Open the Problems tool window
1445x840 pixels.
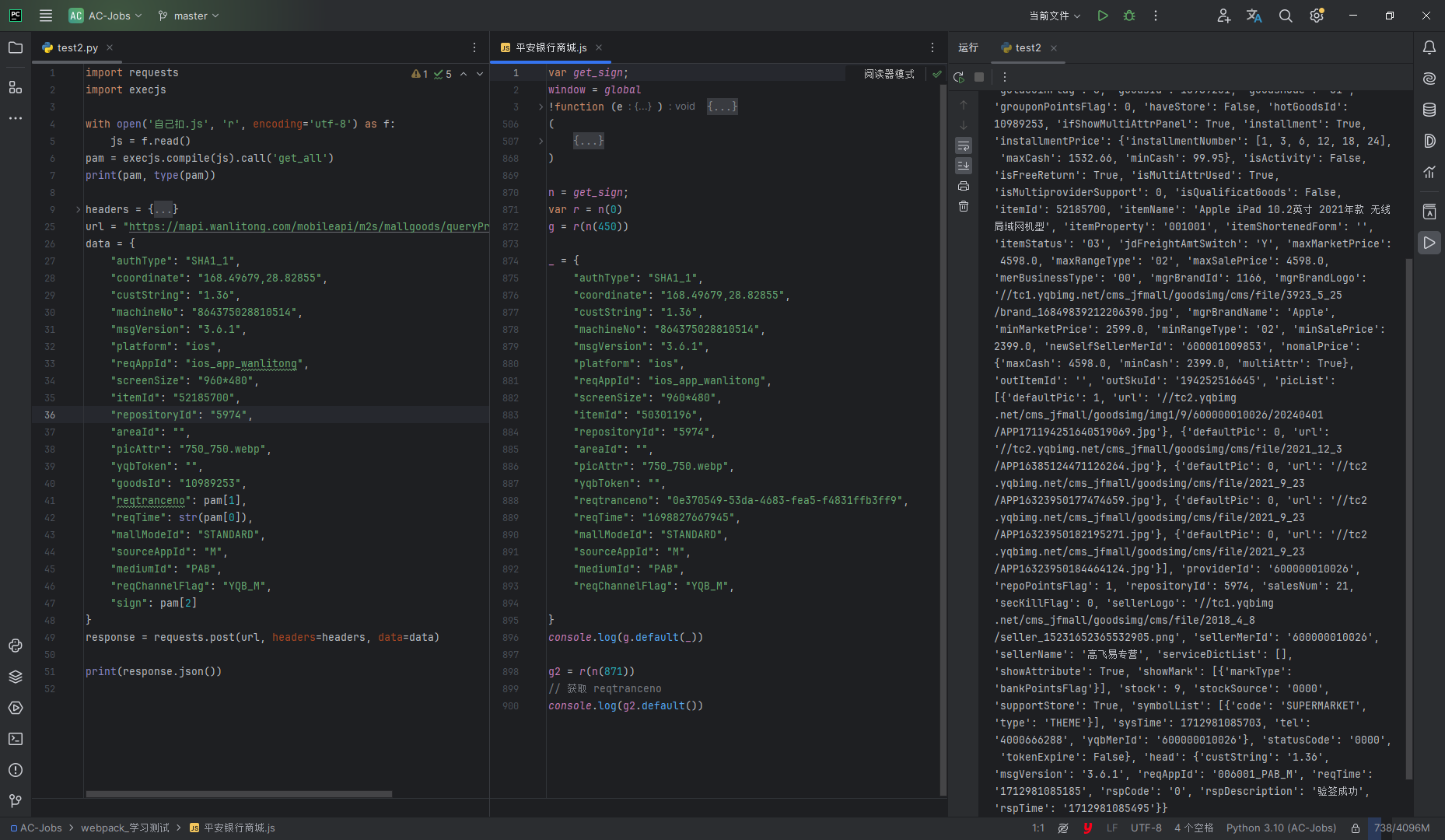(16, 770)
